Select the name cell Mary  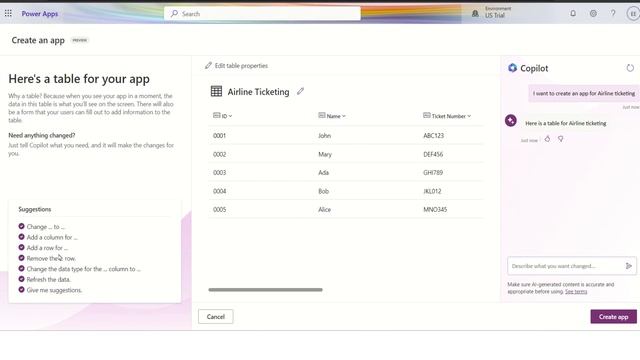325,154
